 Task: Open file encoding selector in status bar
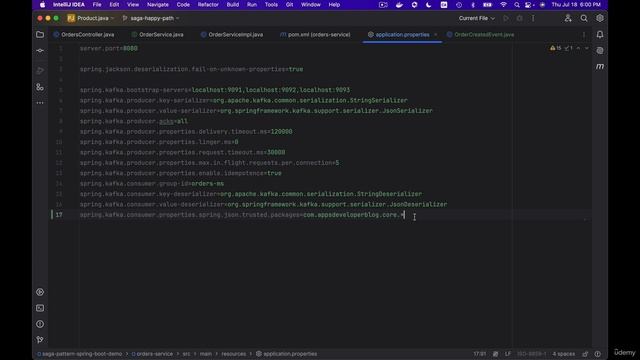point(531,354)
